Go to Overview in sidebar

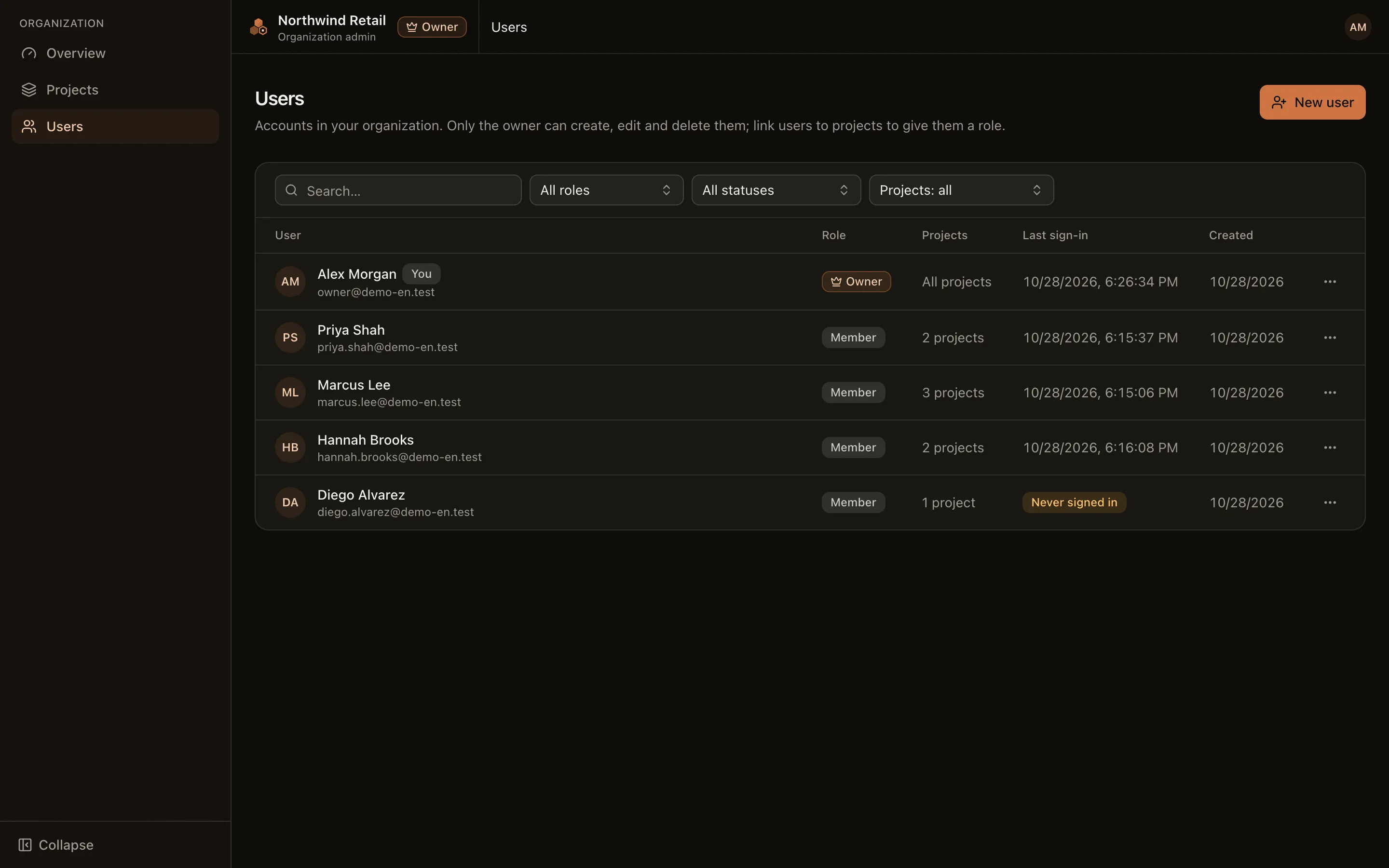[115, 54]
